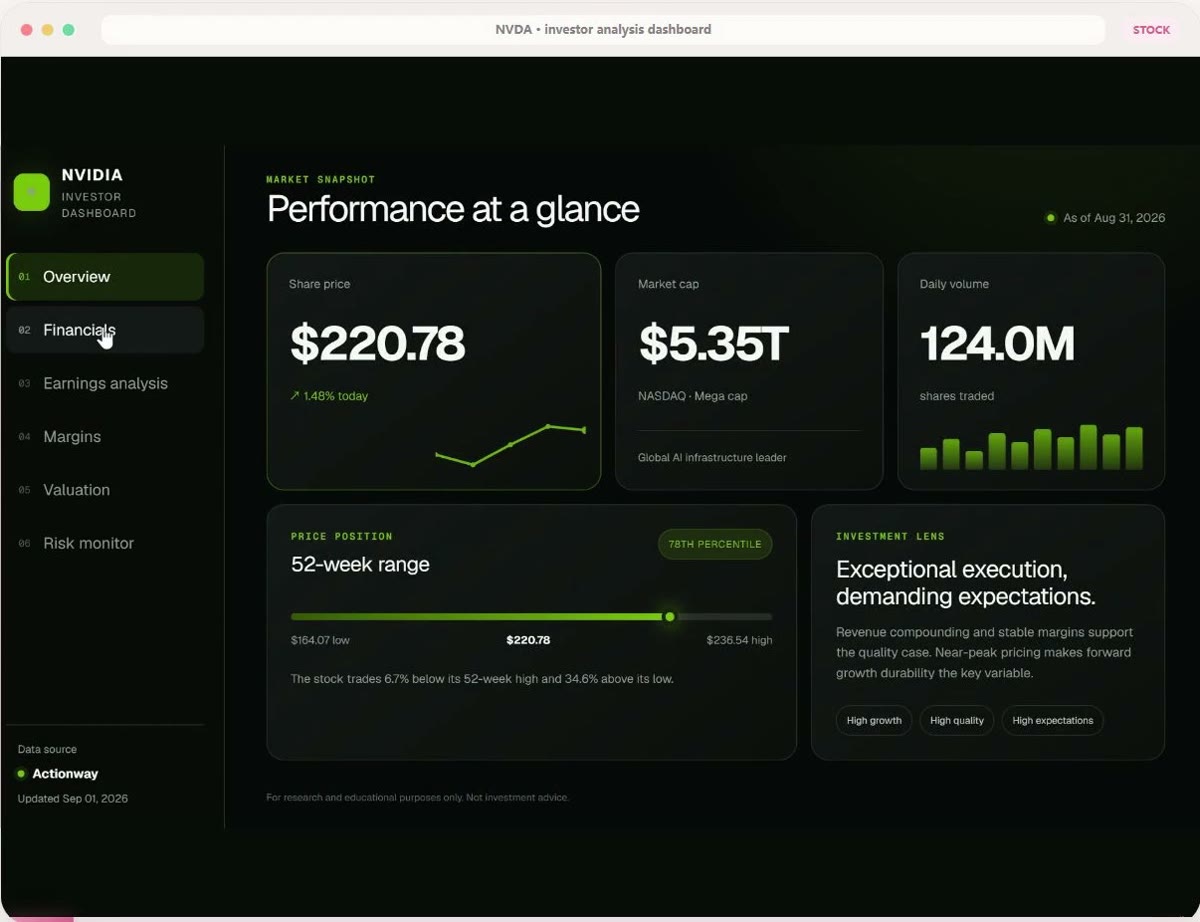Click the $5.35T market cap value
Image resolution: width=1200 pixels, height=922 pixels.
(714, 344)
